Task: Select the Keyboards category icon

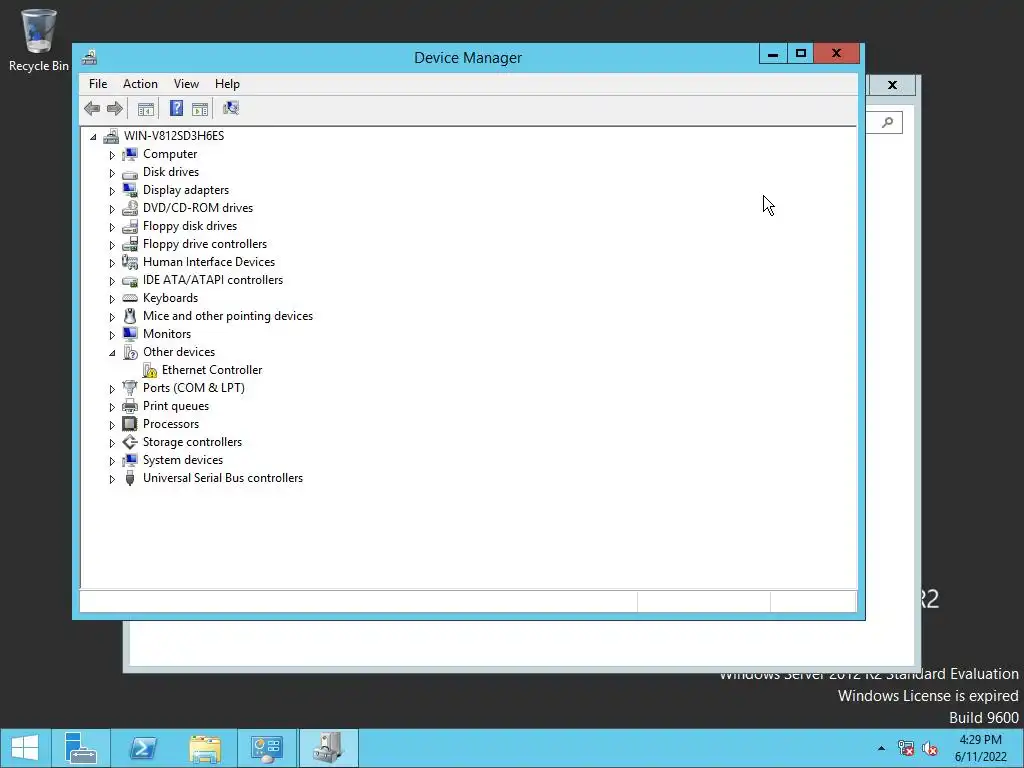Action: [130, 298]
